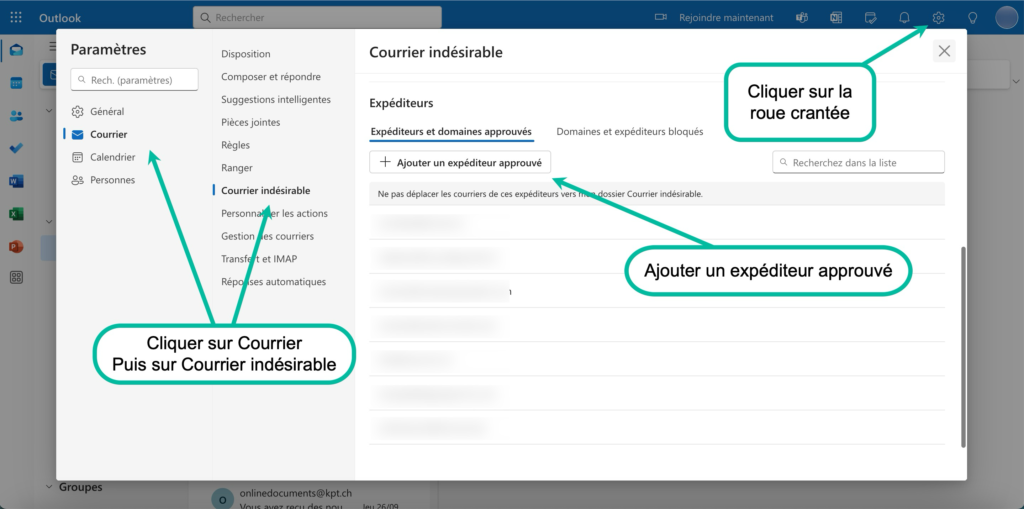The width and height of the screenshot is (1024, 509).
Task: Click Ajouter un expéditeur approuvé
Action: pos(460,162)
